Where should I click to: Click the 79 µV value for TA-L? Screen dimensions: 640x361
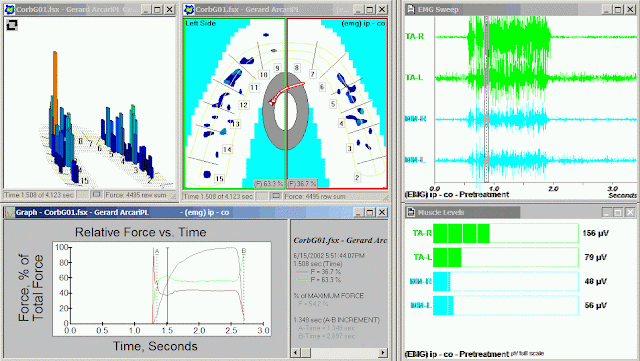pyautogui.click(x=596, y=257)
